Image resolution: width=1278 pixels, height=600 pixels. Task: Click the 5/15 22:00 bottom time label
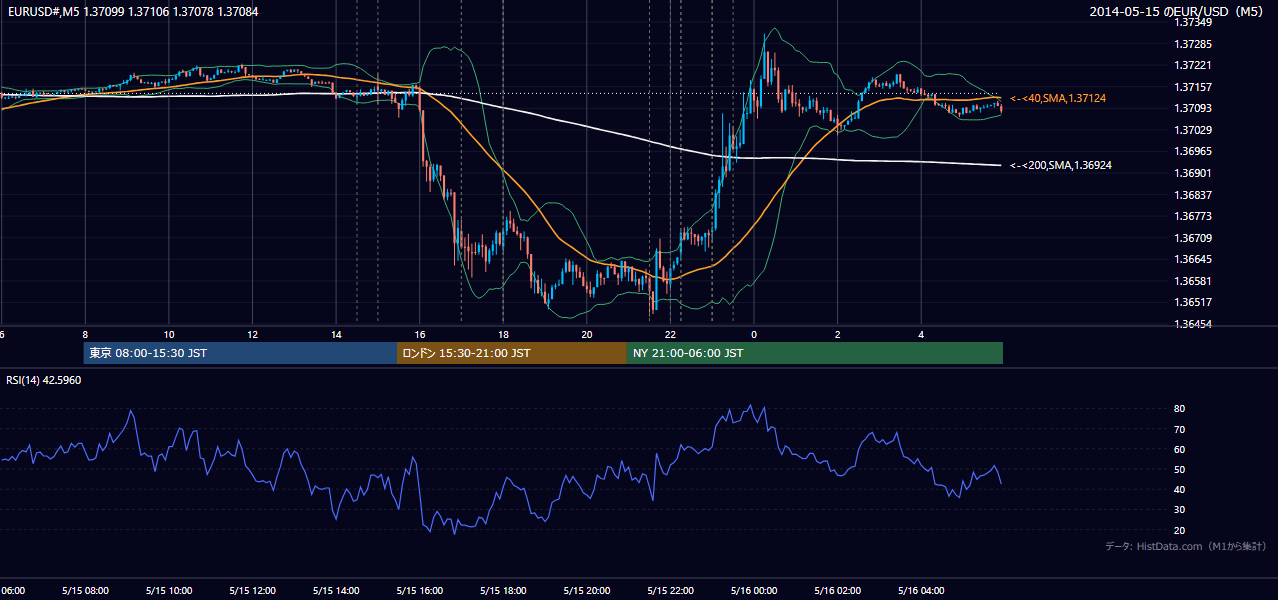coord(670,590)
